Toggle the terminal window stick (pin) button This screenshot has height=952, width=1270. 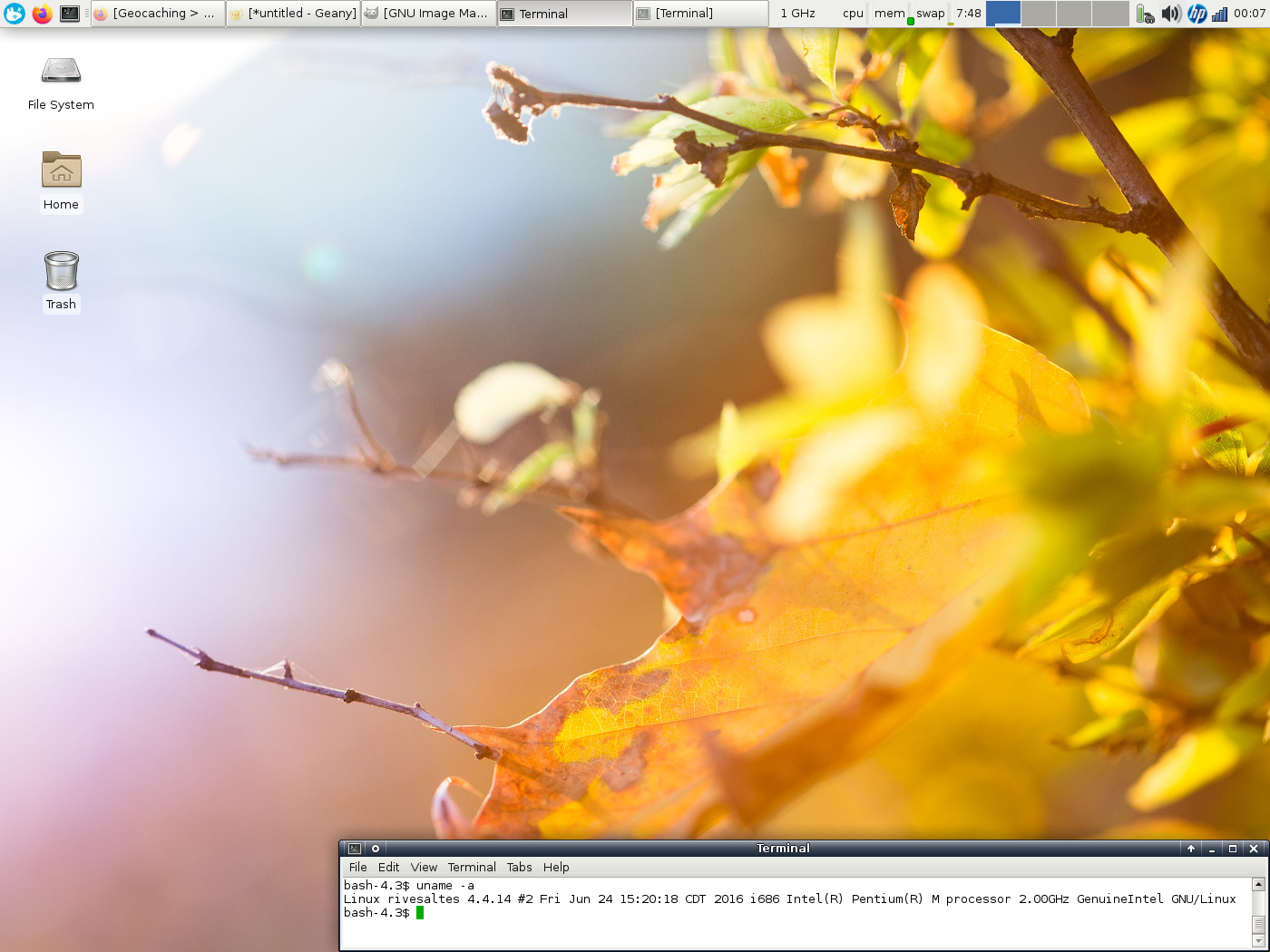tap(376, 849)
